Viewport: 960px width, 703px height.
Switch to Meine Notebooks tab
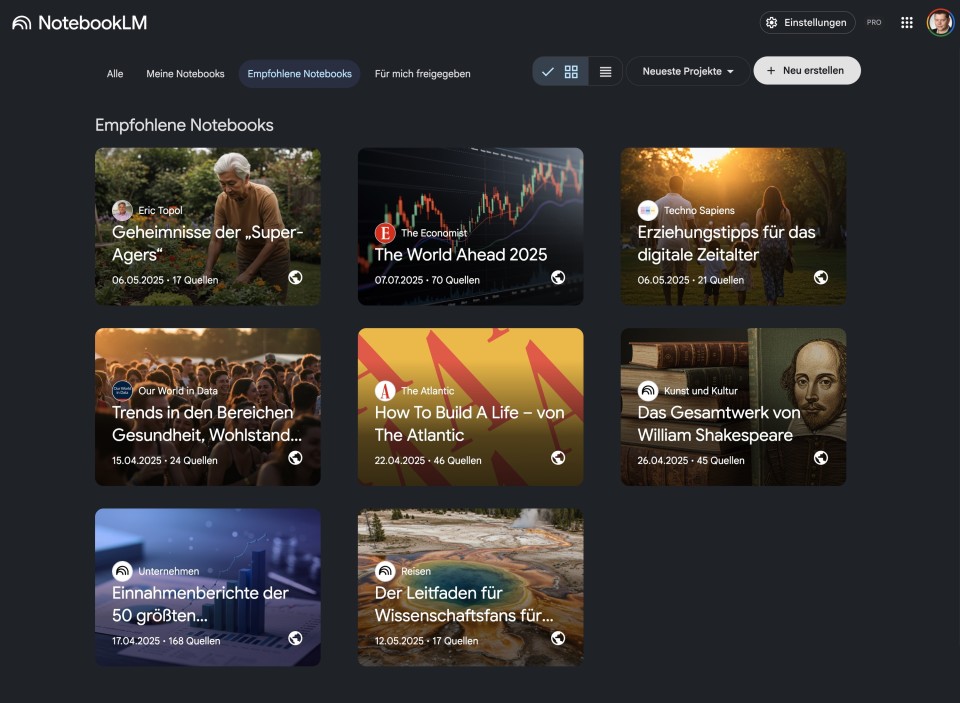pos(185,74)
